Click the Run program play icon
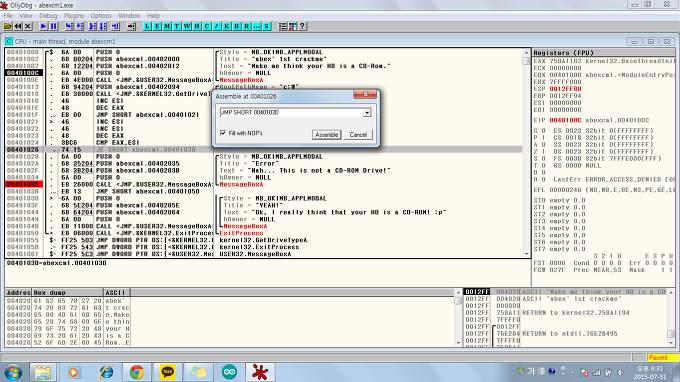The image size is (680, 382). pyautogui.click(x=43, y=26)
